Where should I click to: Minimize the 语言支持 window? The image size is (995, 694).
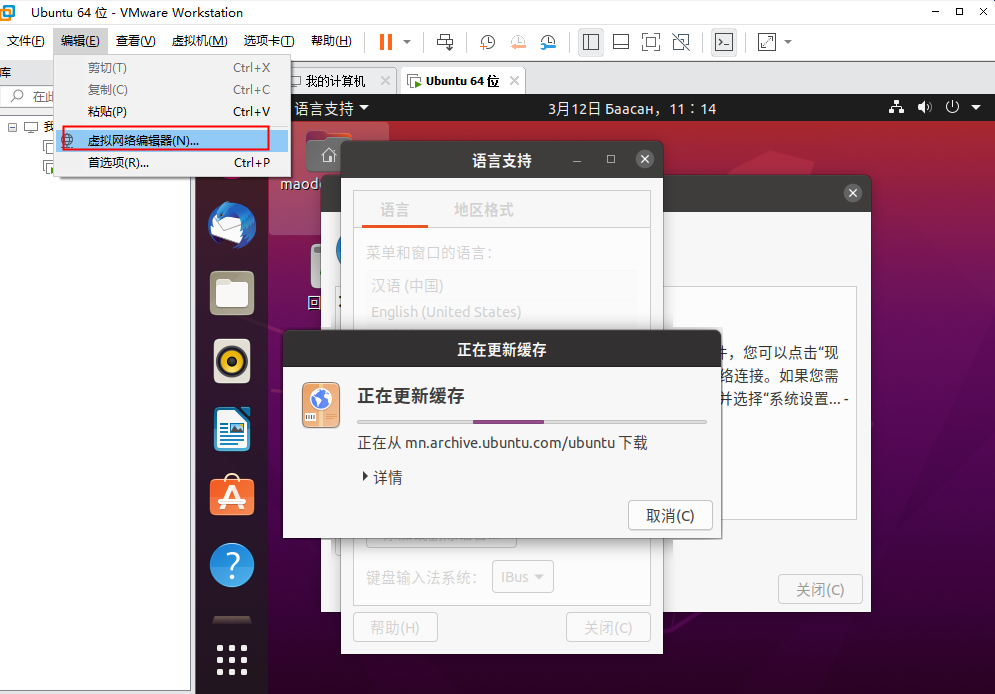pyautogui.click(x=577, y=160)
